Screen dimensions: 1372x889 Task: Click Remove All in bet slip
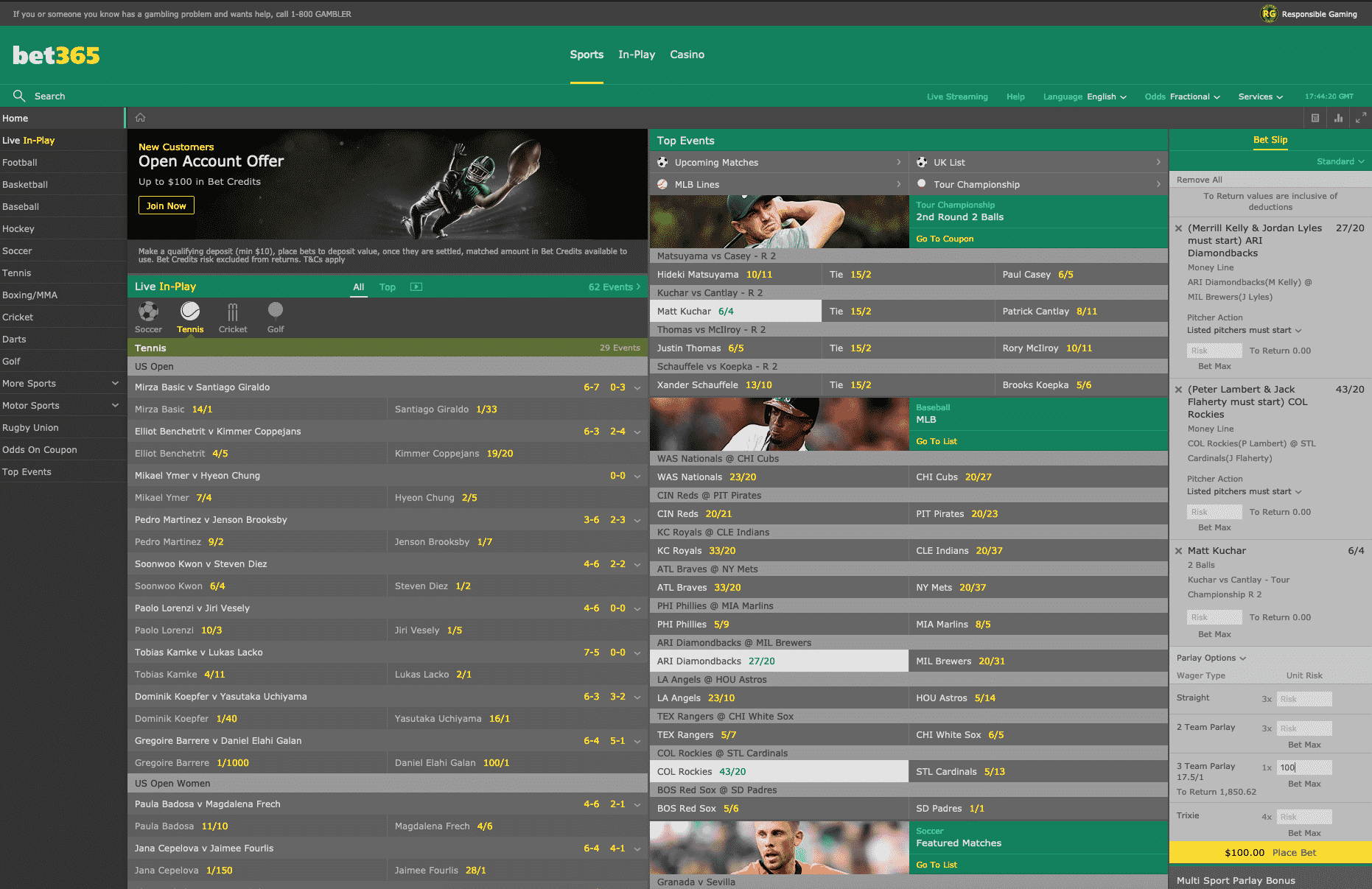pyautogui.click(x=1199, y=180)
